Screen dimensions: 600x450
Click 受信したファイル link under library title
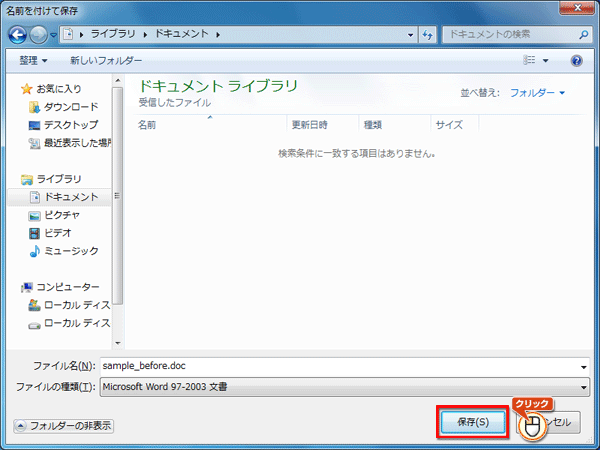174,103
